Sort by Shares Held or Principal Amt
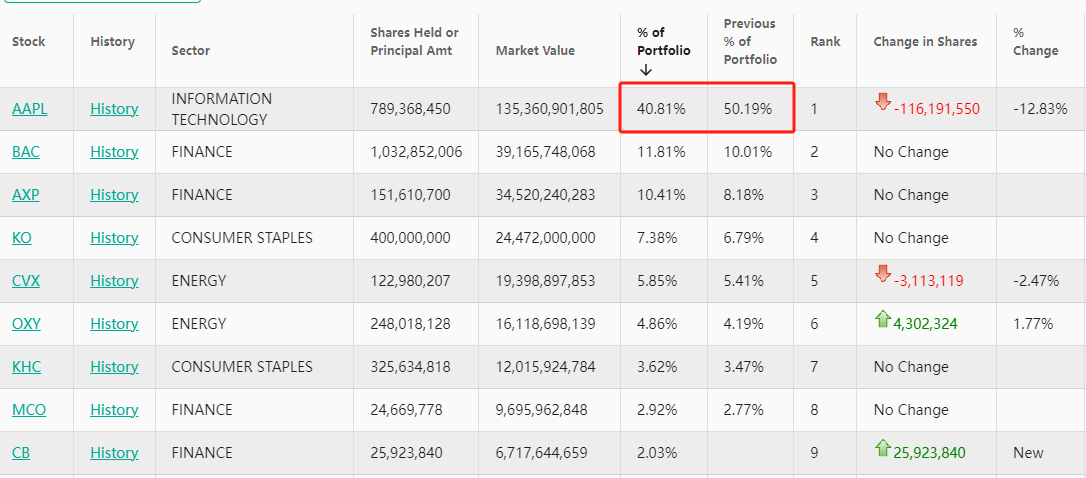The height and width of the screenshot is (478, 1086). coord(414,42)
